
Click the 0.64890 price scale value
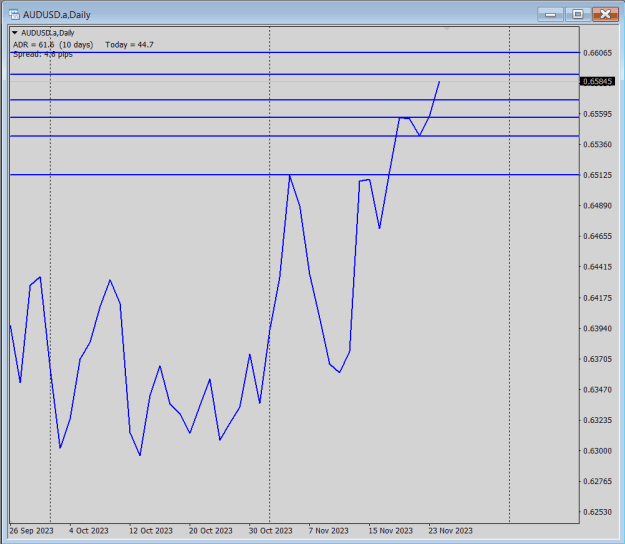[597, 206]
